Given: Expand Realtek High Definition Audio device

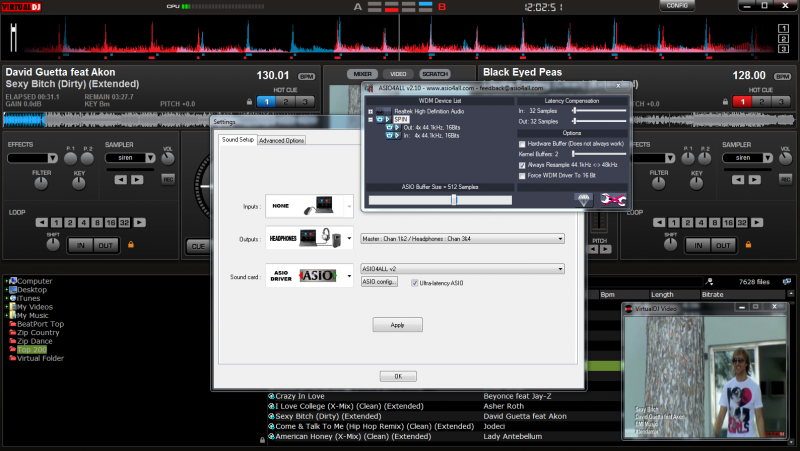Looking at the screenshot, I should (370, 111).
